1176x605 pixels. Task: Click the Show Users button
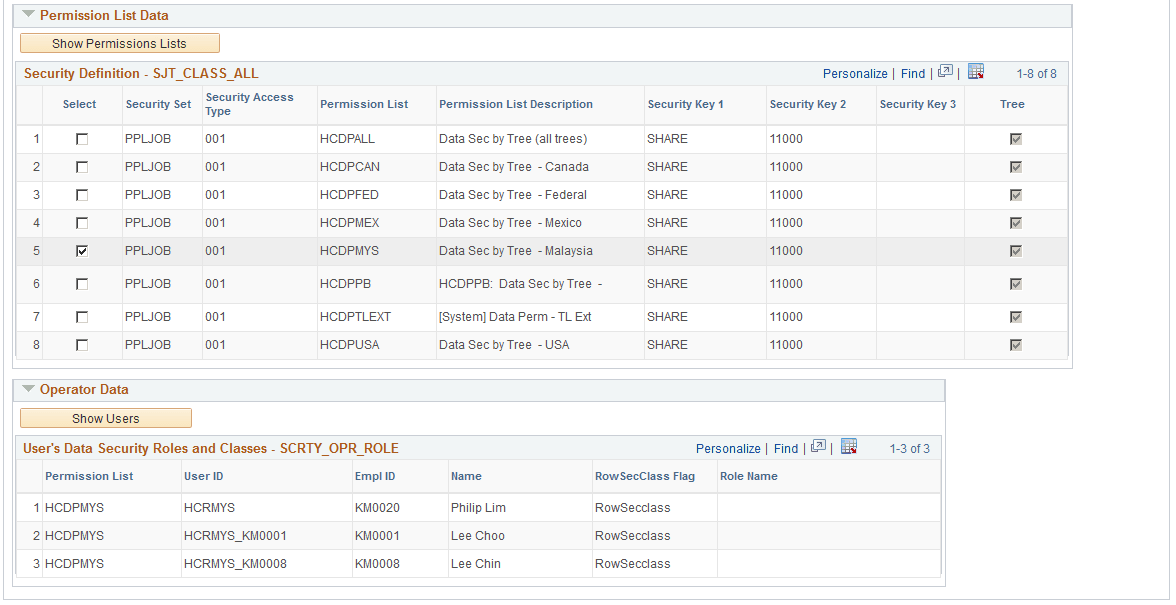click(x=106, y=418)
